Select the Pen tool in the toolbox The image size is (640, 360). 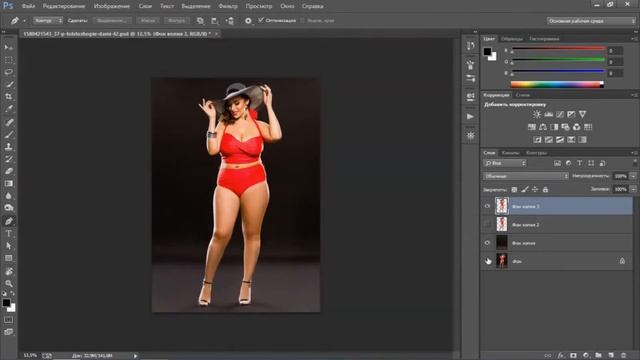pyautogui.click(x=8, y=221)
